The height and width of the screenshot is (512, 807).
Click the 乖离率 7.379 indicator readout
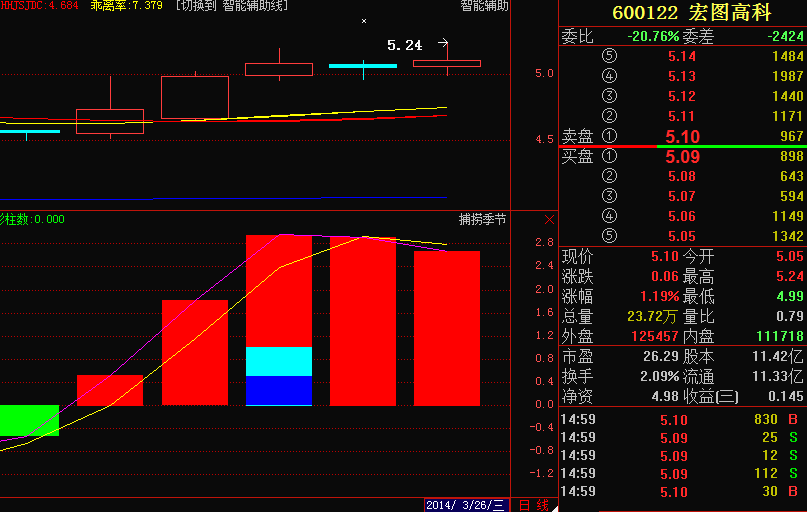[x=126, y=6]
